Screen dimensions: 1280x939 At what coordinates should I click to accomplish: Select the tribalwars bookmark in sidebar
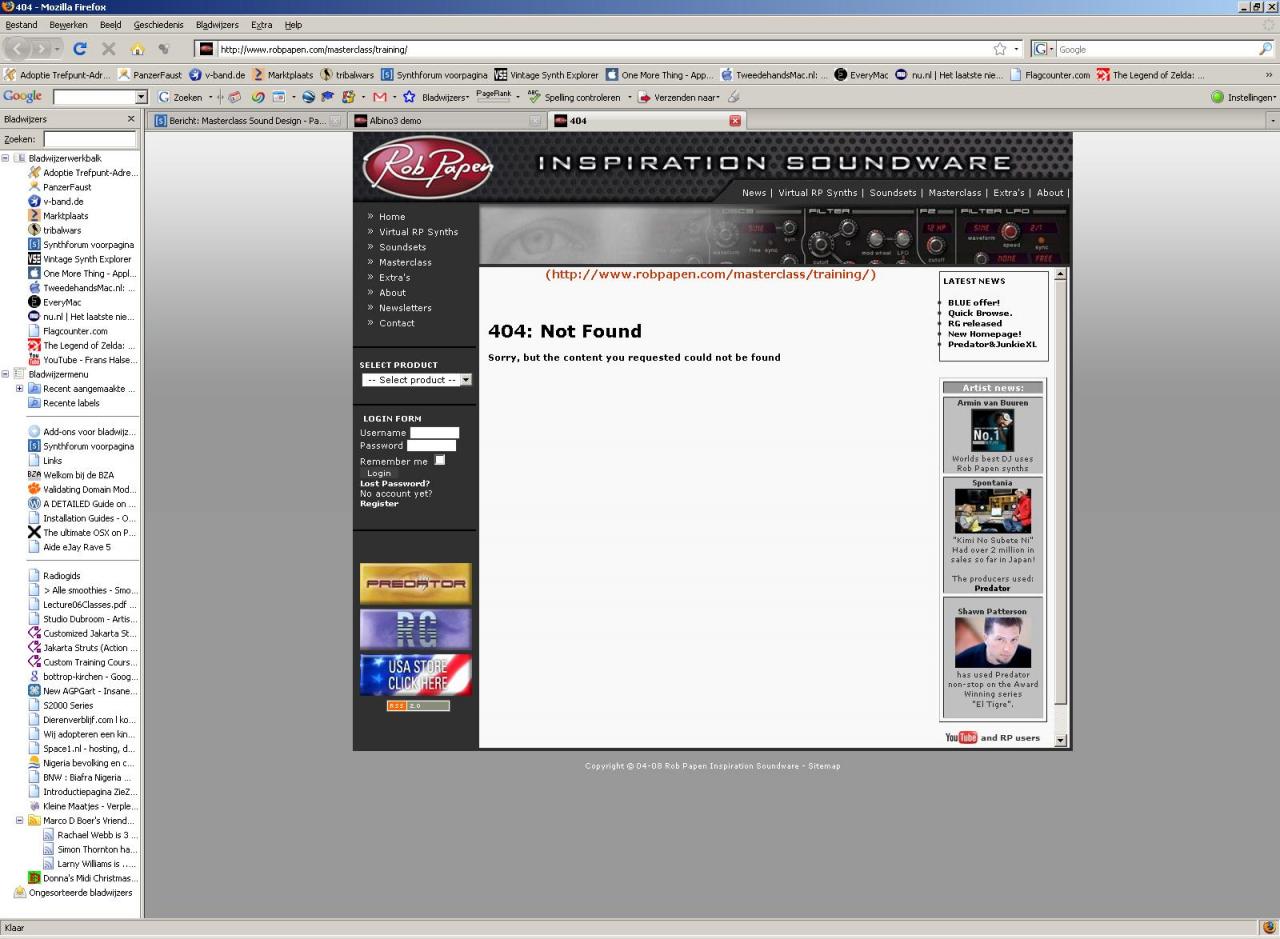[x=55, y=230]
